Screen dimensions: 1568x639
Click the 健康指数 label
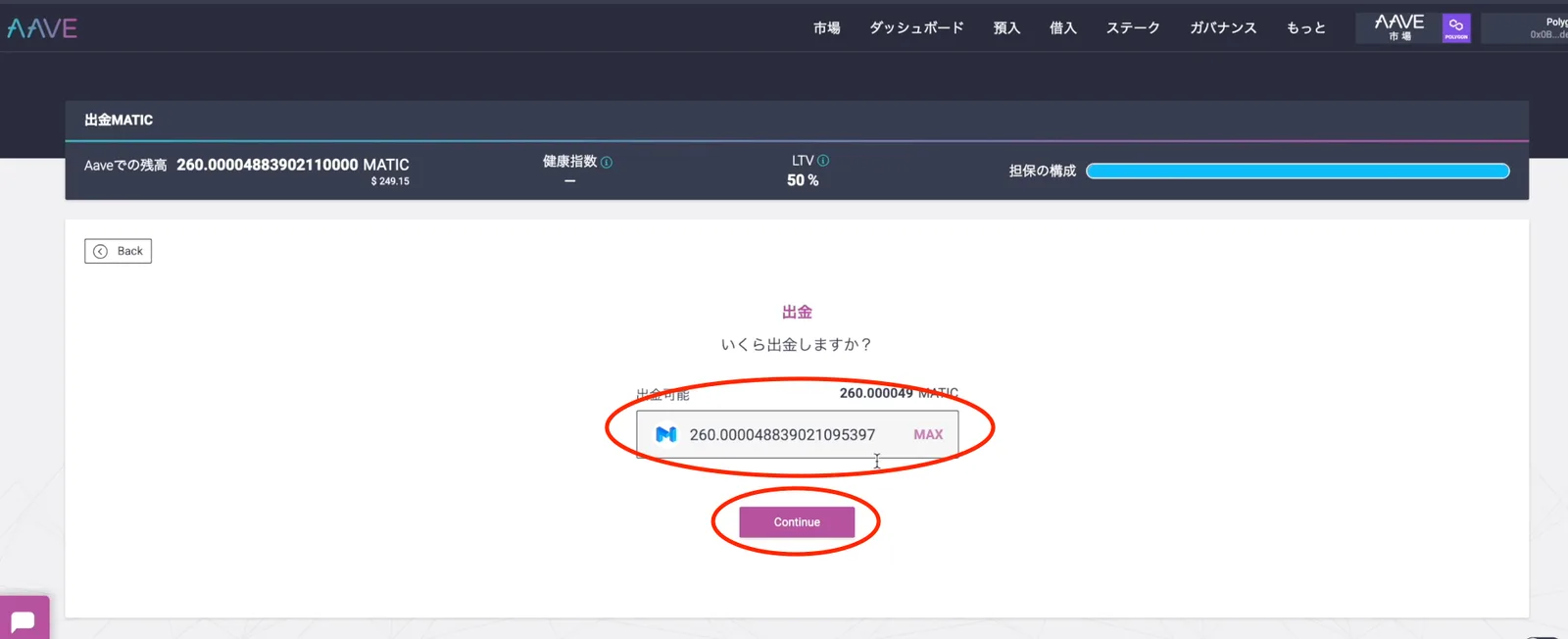[569, 162]
